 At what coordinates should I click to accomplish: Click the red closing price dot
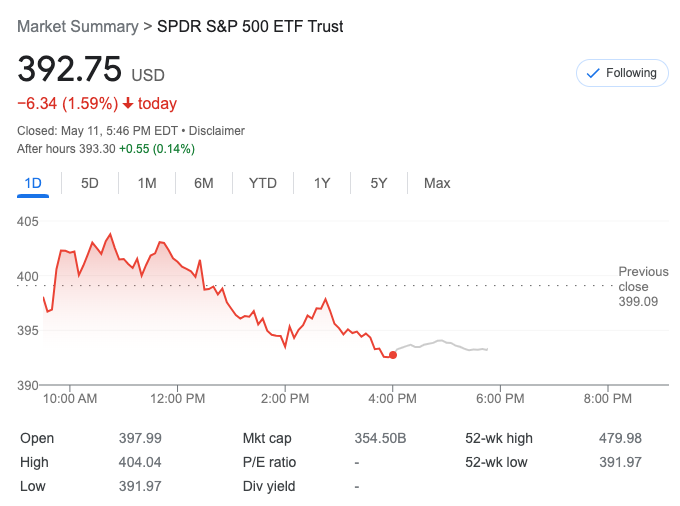tap(392, 355)
